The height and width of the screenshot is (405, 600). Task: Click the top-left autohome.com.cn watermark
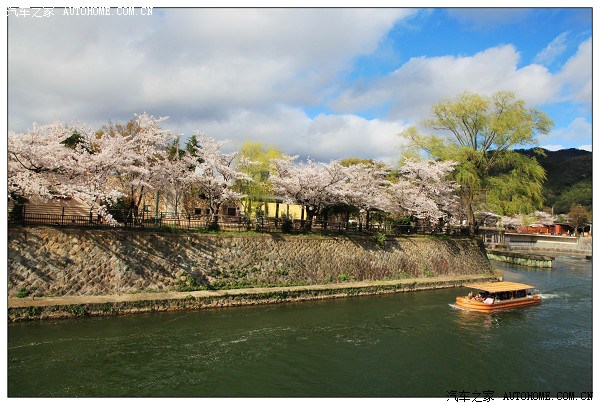[x=80, y=11]
